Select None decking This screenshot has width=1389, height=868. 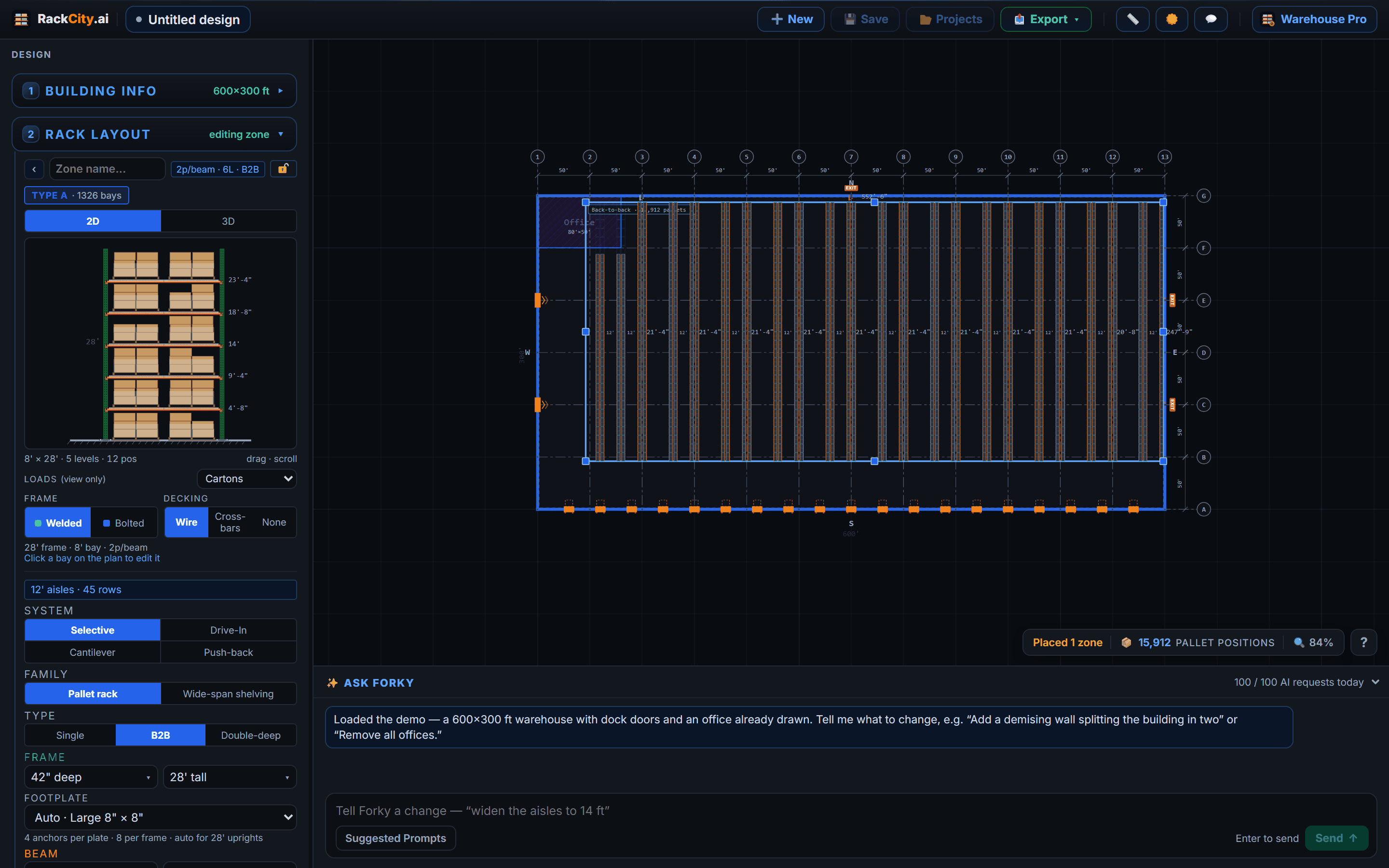pyautogui.click(x=274, y=522)
